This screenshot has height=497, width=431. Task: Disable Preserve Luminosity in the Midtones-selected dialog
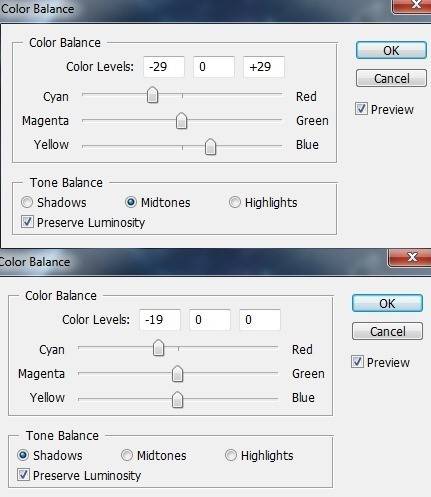pyautogui.click(x=27, y=222)
